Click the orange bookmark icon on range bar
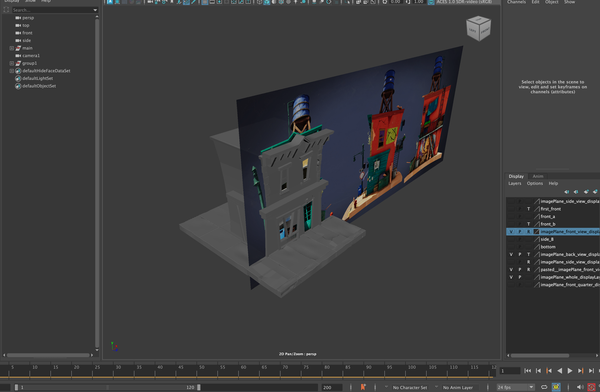 tap(363, 387)
